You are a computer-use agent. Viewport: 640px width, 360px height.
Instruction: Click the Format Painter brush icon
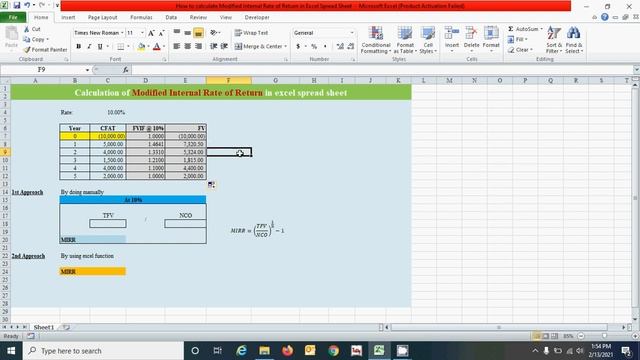click(27, 50)
